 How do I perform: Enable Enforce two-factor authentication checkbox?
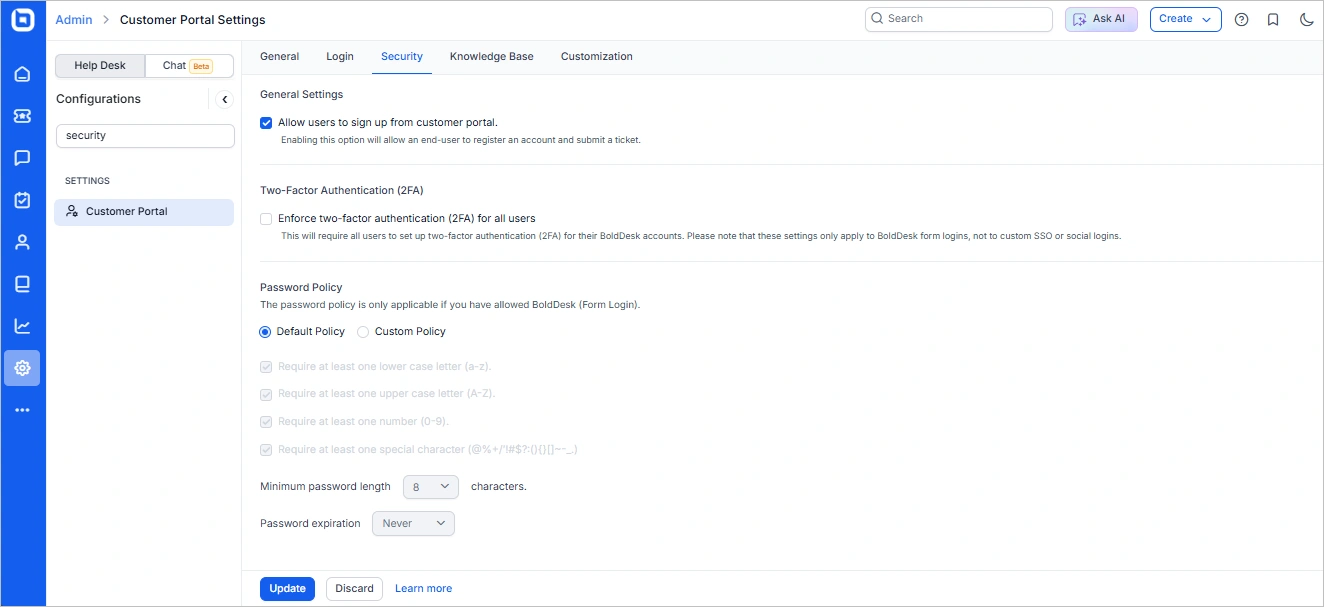coord(266,218)
